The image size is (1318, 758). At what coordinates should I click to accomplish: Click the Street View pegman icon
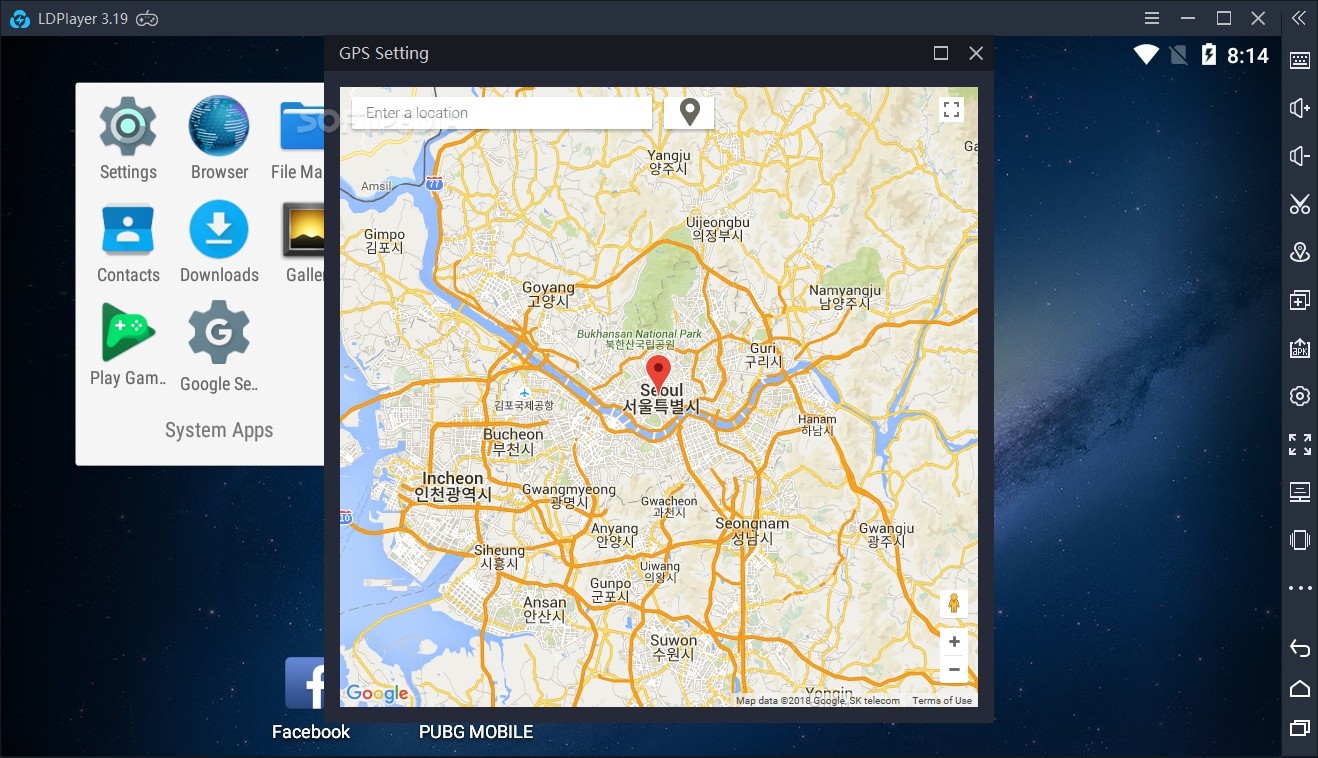coord(954,603)
